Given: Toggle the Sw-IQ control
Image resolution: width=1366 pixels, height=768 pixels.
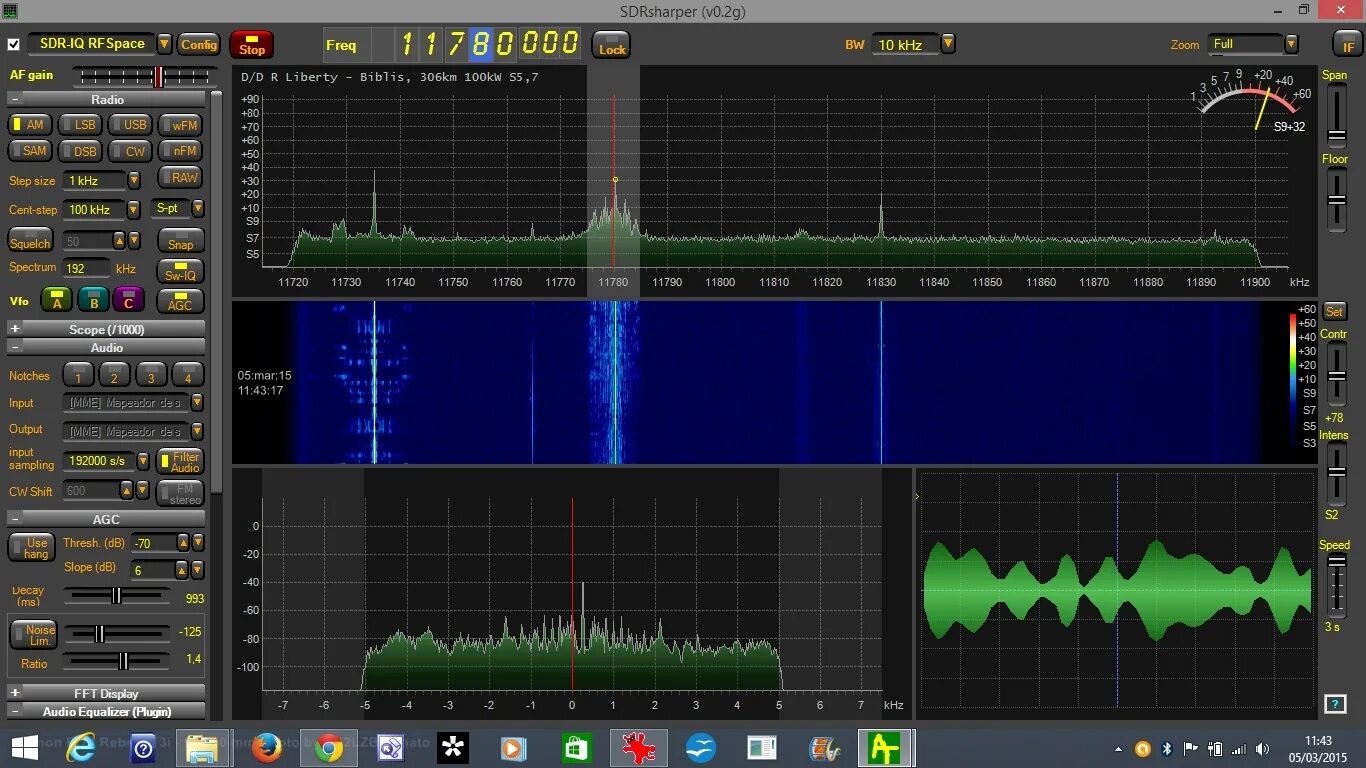Looking at the screenshot, I should pos(180,271).
